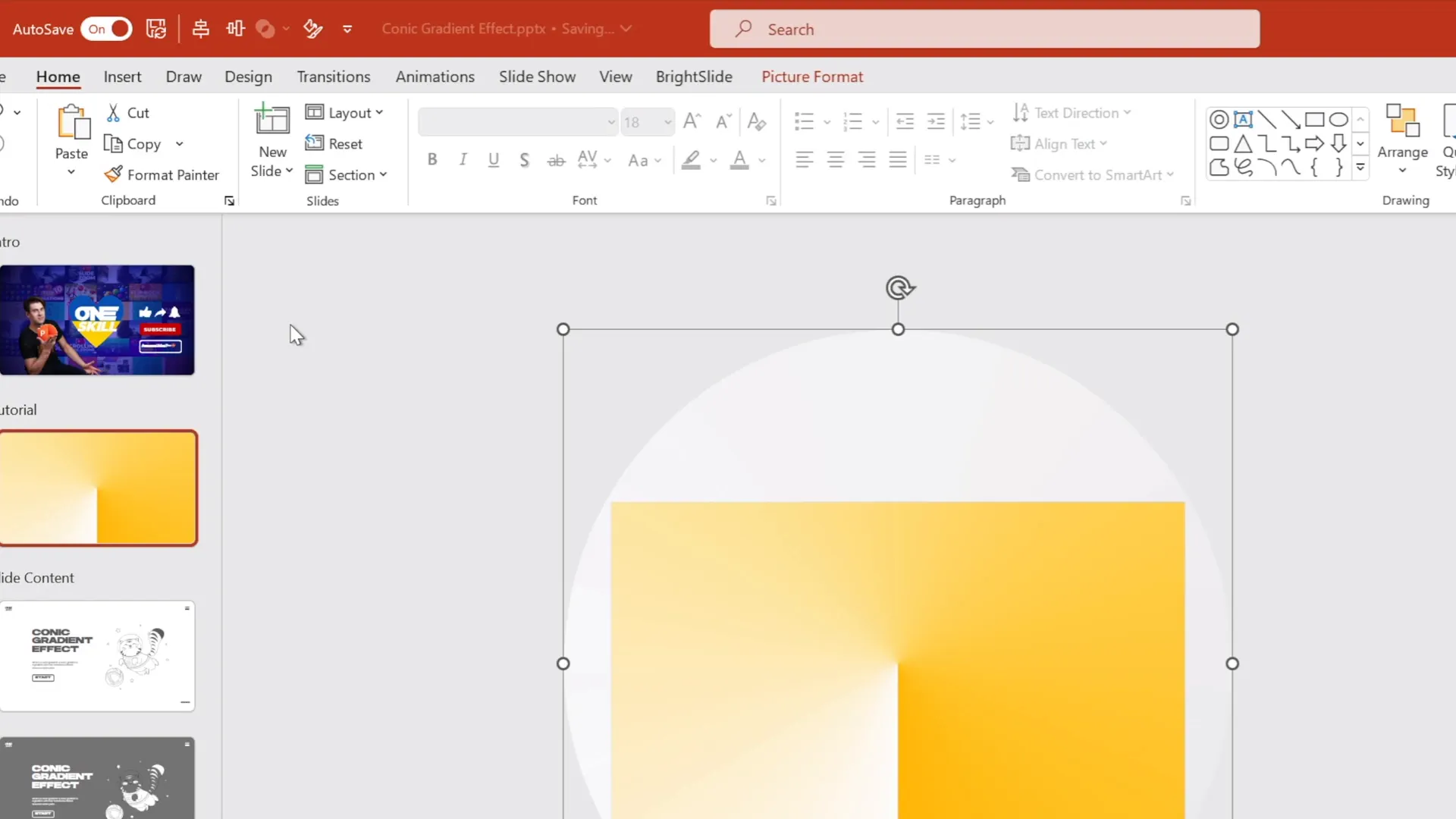1456x819 pixels.
Task: Open the Transitions tab
Action: (334, 77)
